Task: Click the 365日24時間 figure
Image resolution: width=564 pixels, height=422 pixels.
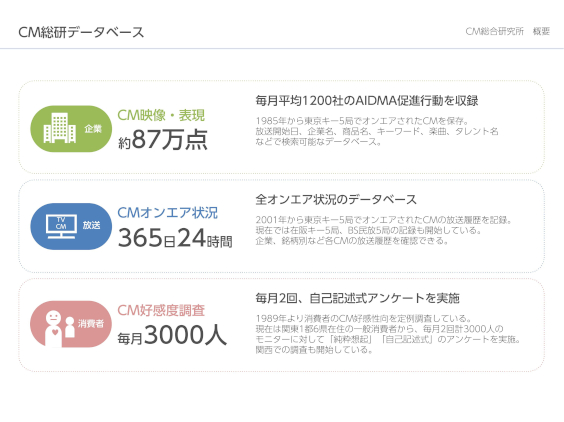Action: point(175,238)
